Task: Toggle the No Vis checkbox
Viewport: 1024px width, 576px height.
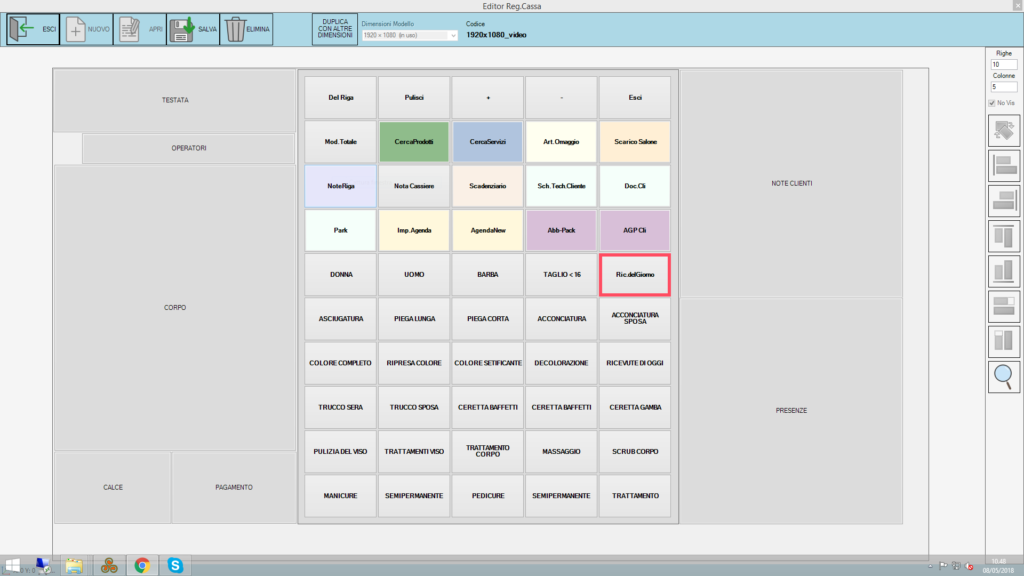Action: coord(992,103)
